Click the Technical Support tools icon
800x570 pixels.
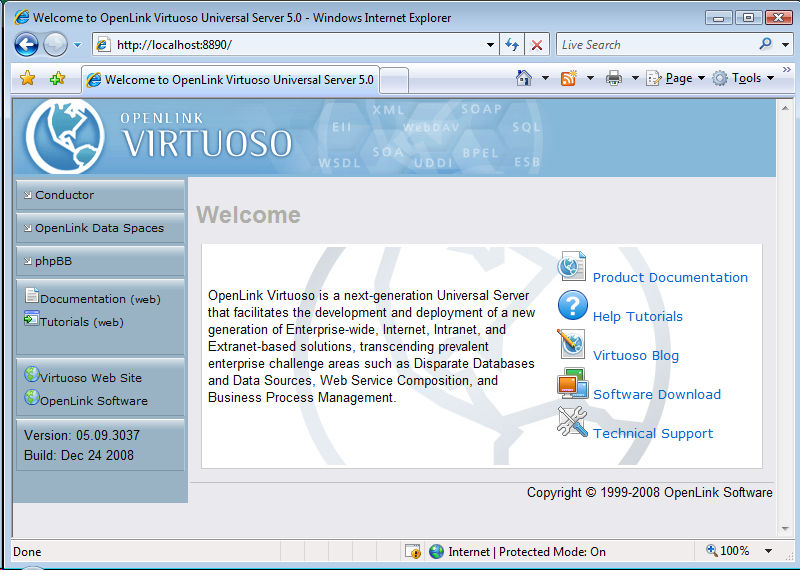click(x=572, y=422)
